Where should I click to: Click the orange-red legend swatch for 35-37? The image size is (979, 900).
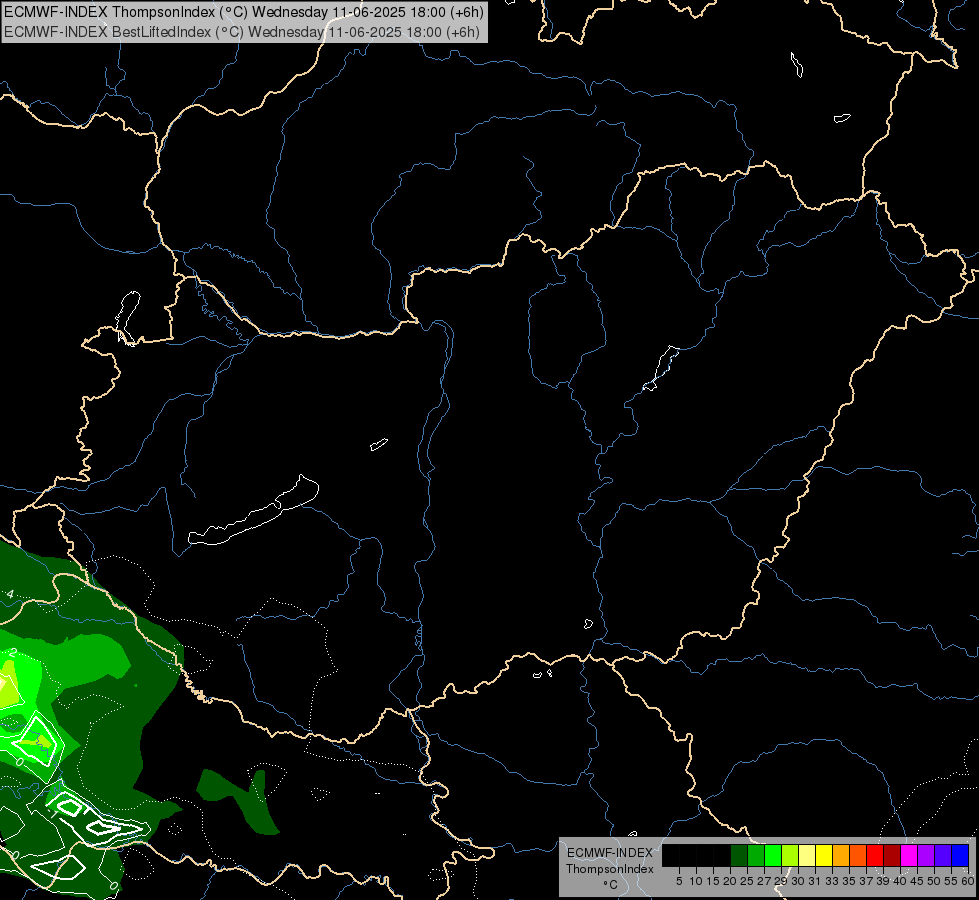pyautogui.click(x=858, y=855)
